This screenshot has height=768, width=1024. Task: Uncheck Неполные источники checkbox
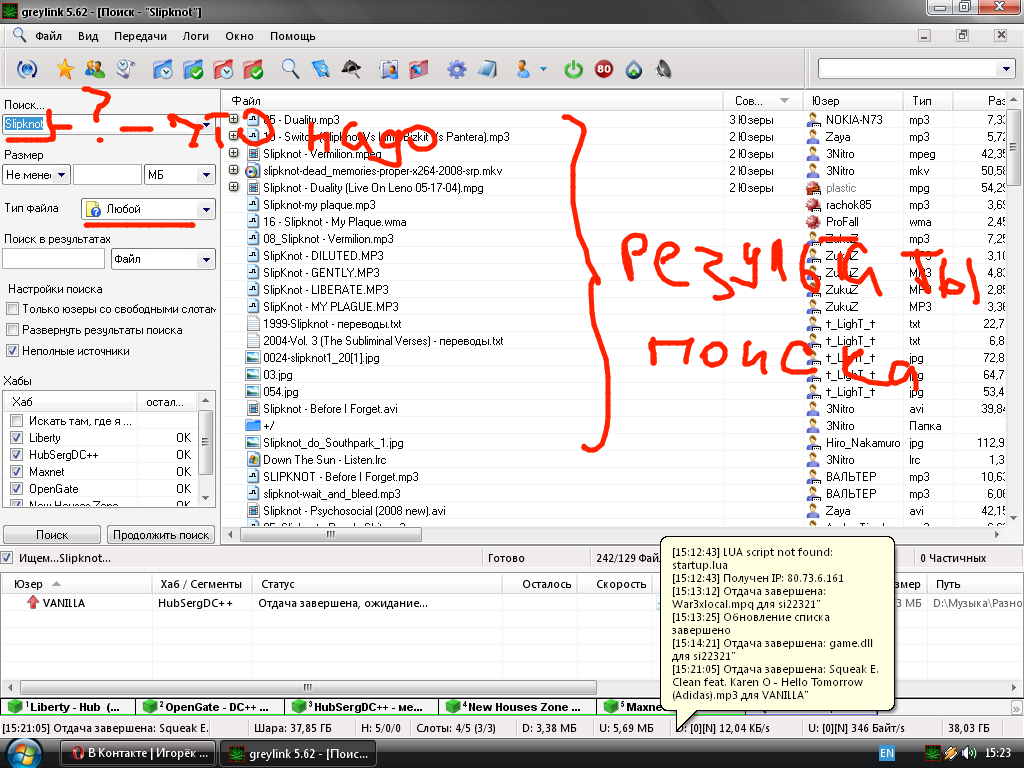tap(12, 351)
